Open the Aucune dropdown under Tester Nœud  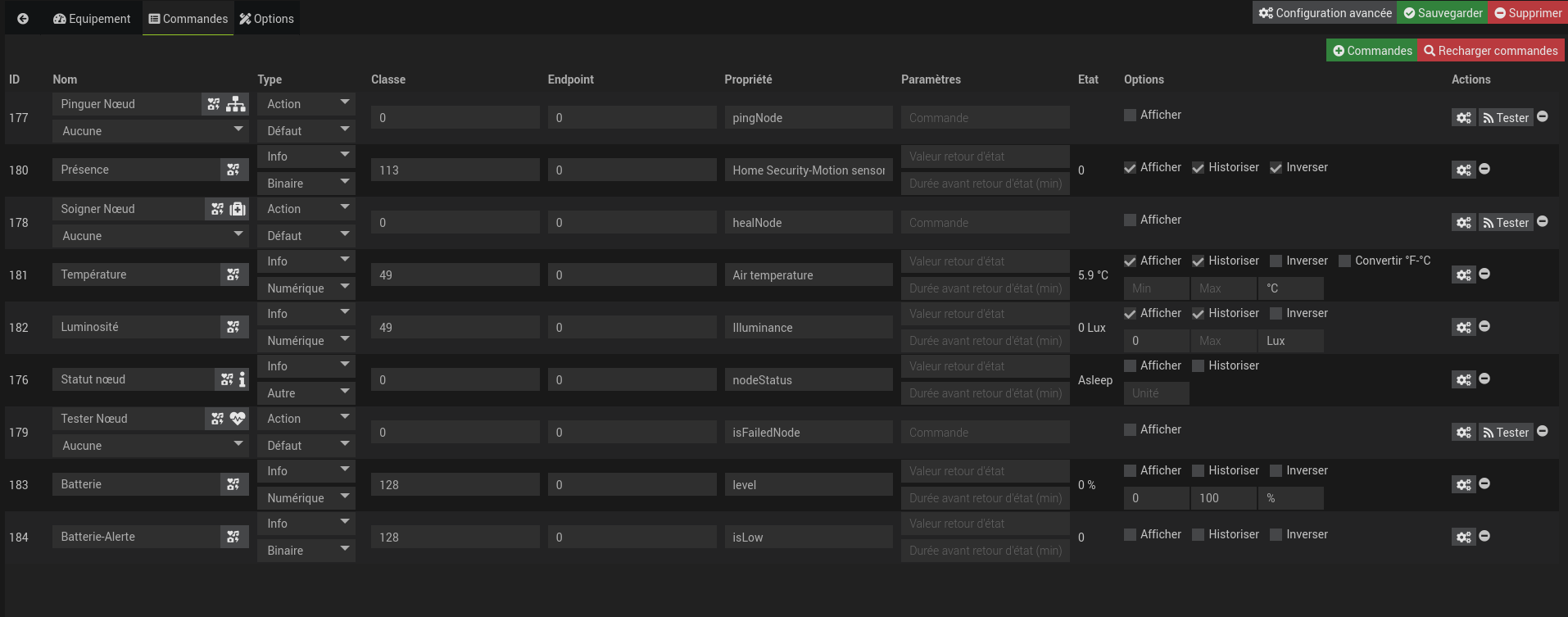point(151,446)
